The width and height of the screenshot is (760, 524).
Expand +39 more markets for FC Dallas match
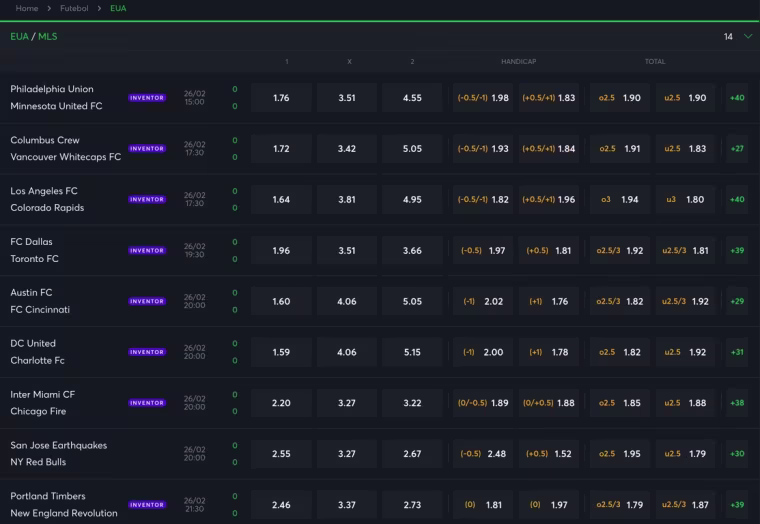pyautogui.click(x=737, y=250)
